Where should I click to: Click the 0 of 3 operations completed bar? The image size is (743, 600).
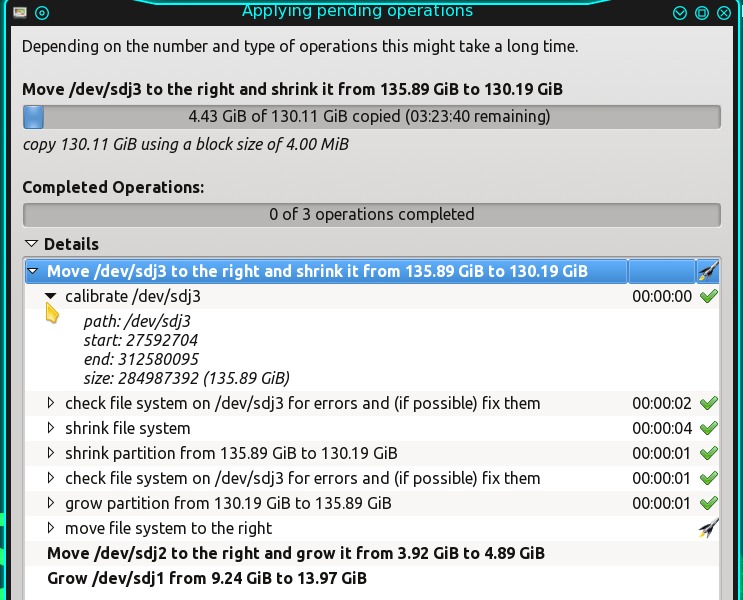point(372,215)
